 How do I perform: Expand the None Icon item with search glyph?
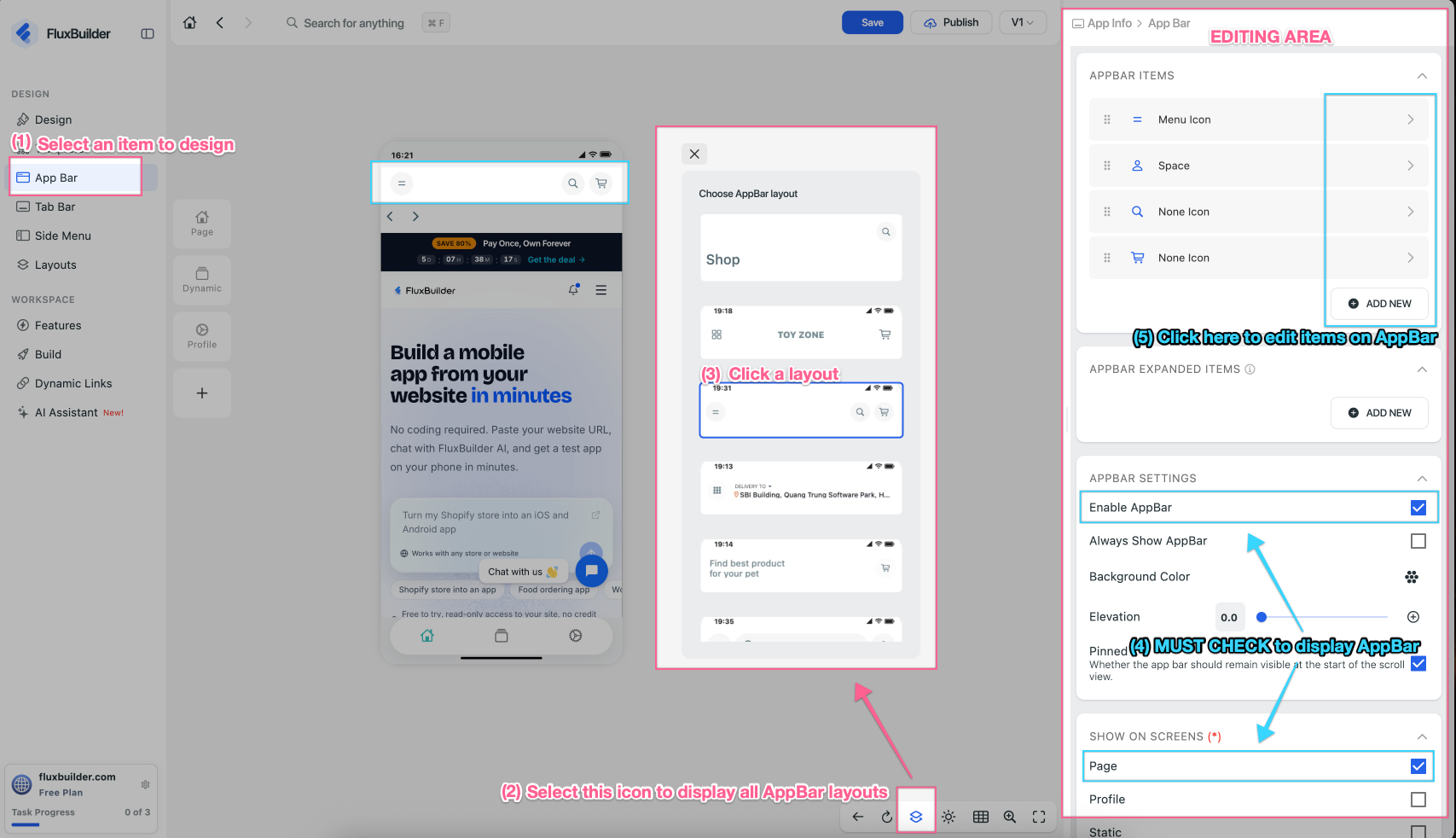[1411, 212]
